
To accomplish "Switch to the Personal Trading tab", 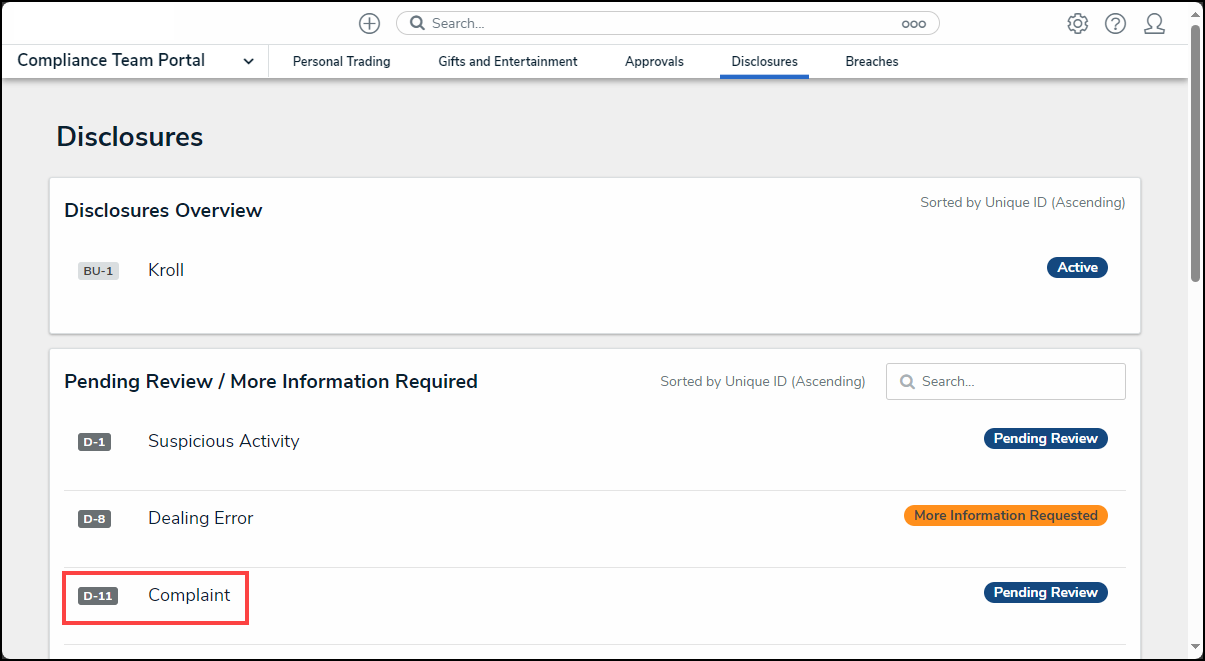I will (341, 62).
